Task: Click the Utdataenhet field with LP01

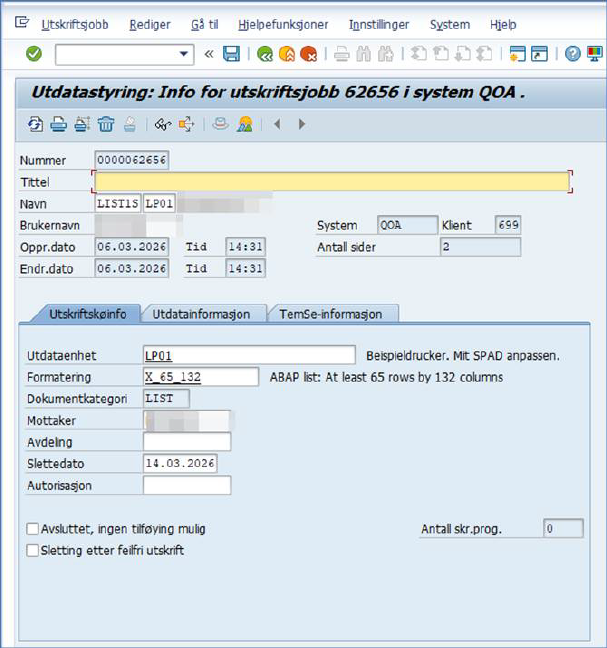Action: 249,355
